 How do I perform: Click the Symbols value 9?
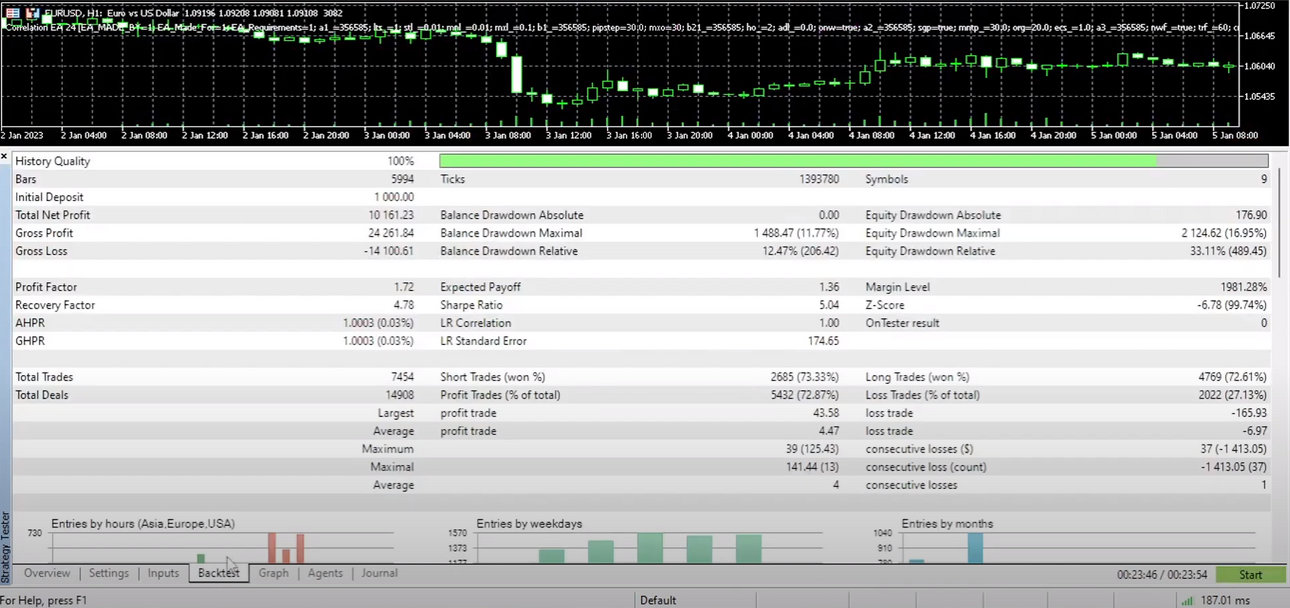[x=1264, y=179]
